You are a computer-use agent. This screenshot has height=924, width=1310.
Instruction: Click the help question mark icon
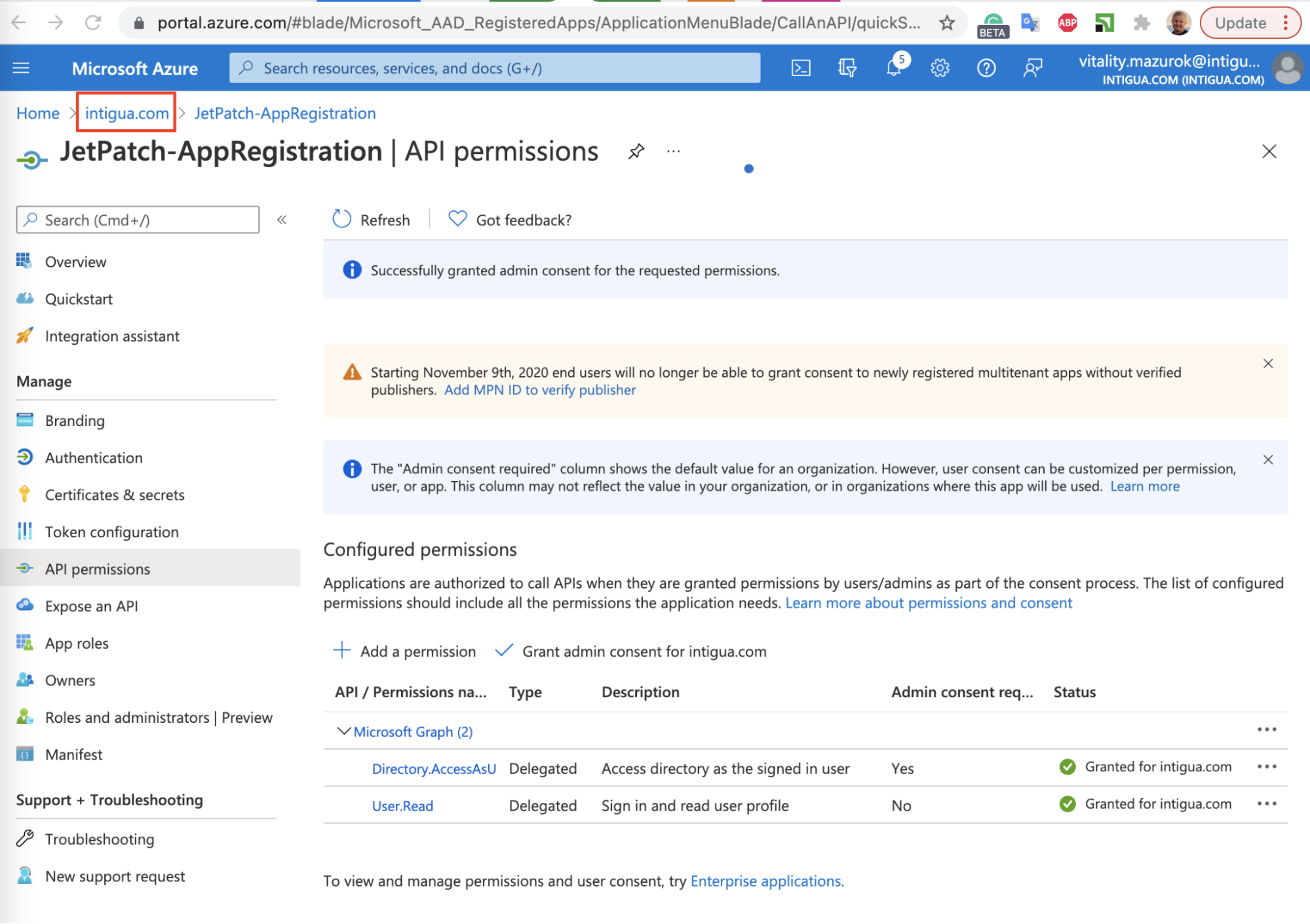pyautogui.click(x=986, y=68)
